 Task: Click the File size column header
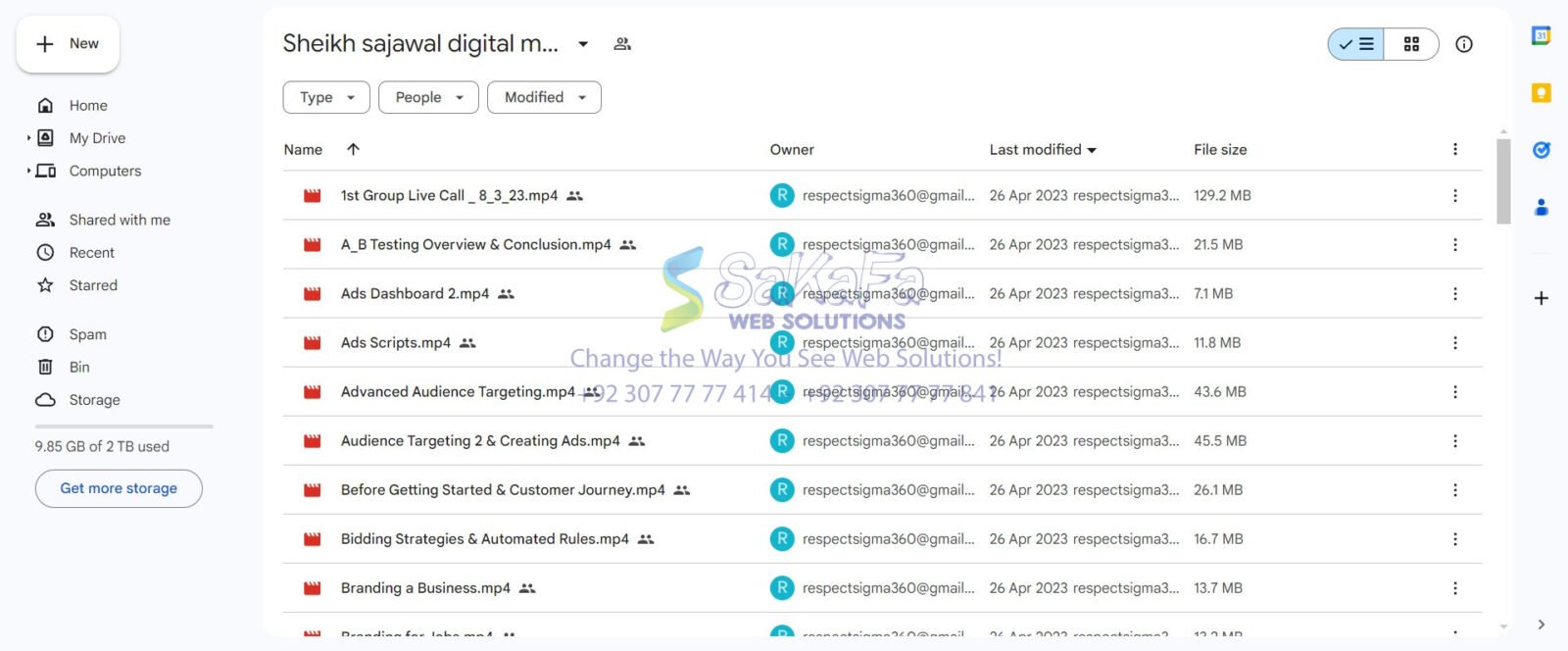tap(1220, 150)
